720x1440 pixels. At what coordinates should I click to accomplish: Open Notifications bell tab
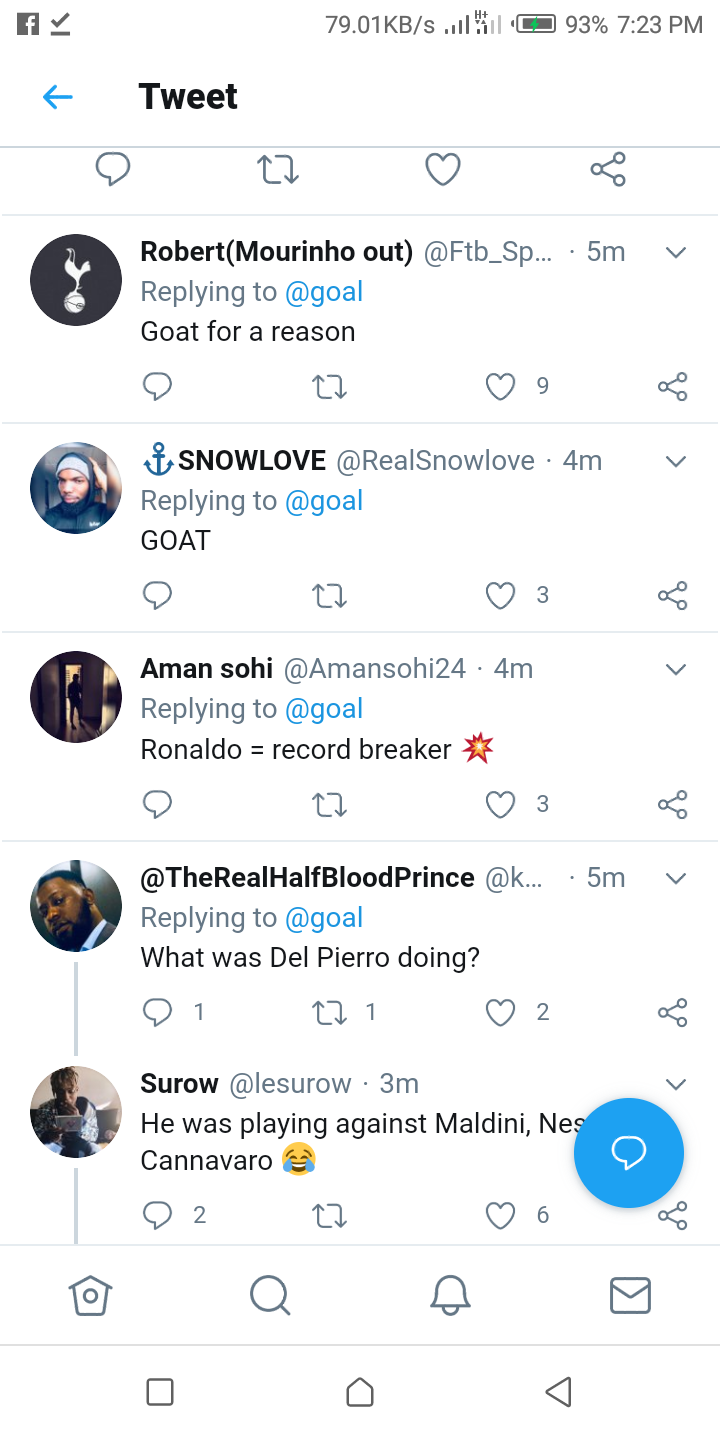coord(450,1296)
